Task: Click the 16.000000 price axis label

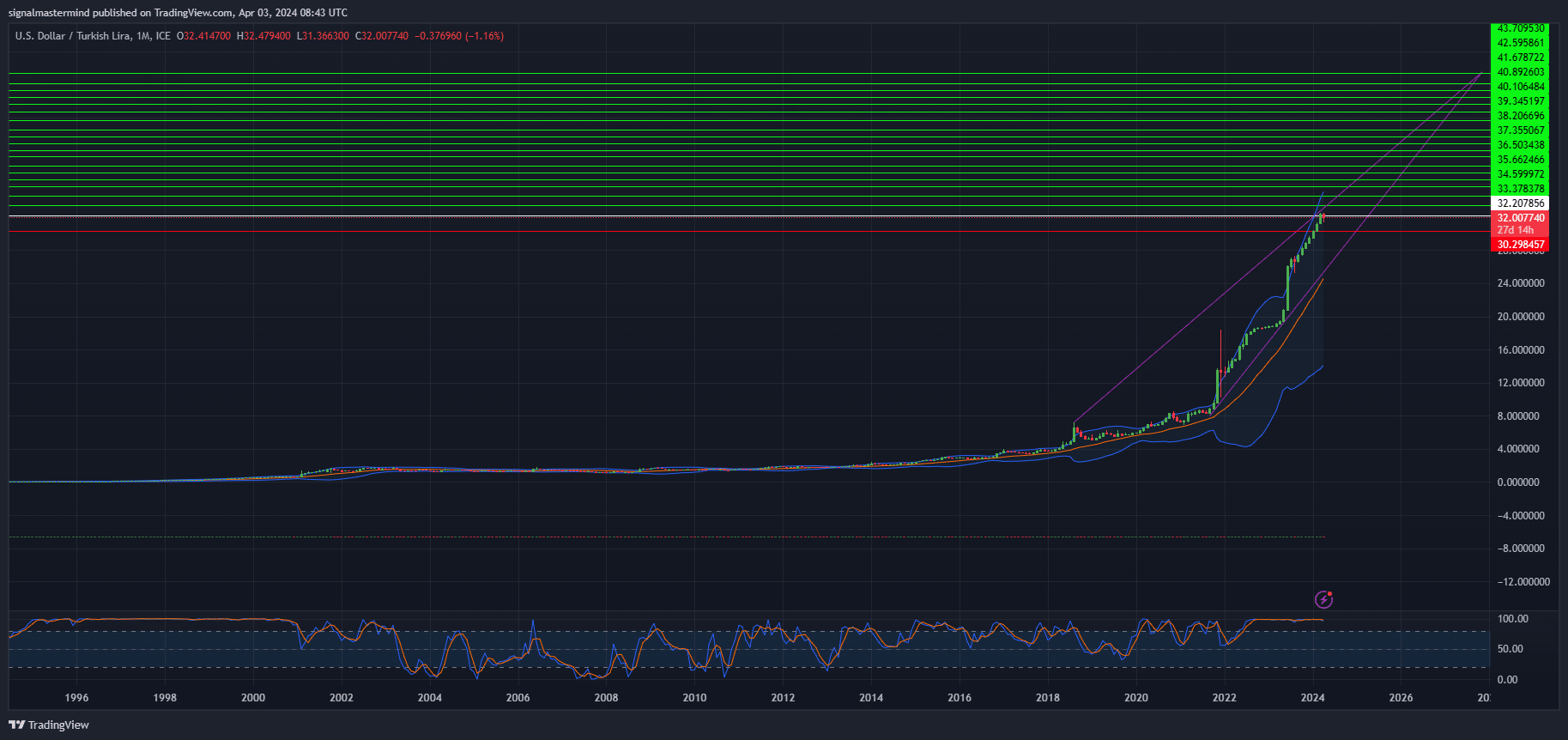Action: [1521, 350]
